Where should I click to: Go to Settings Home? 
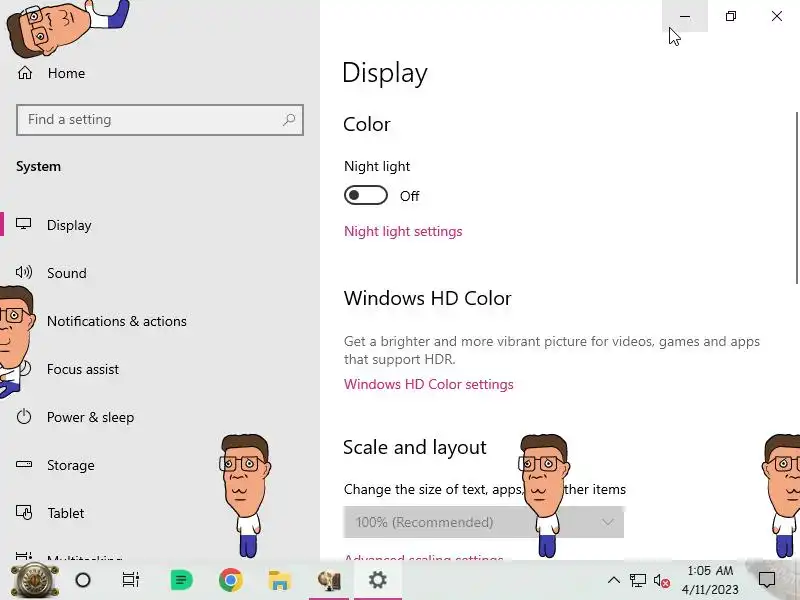coord(51,73)
